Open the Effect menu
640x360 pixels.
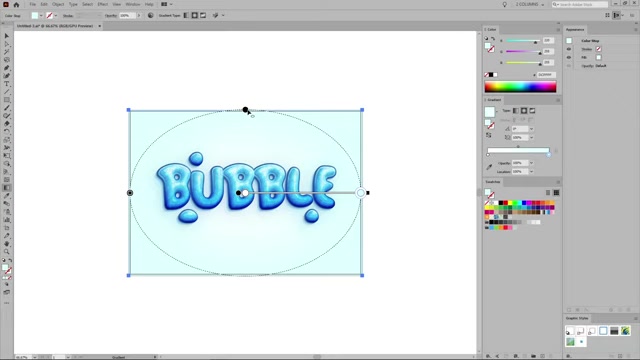(102, 4)
